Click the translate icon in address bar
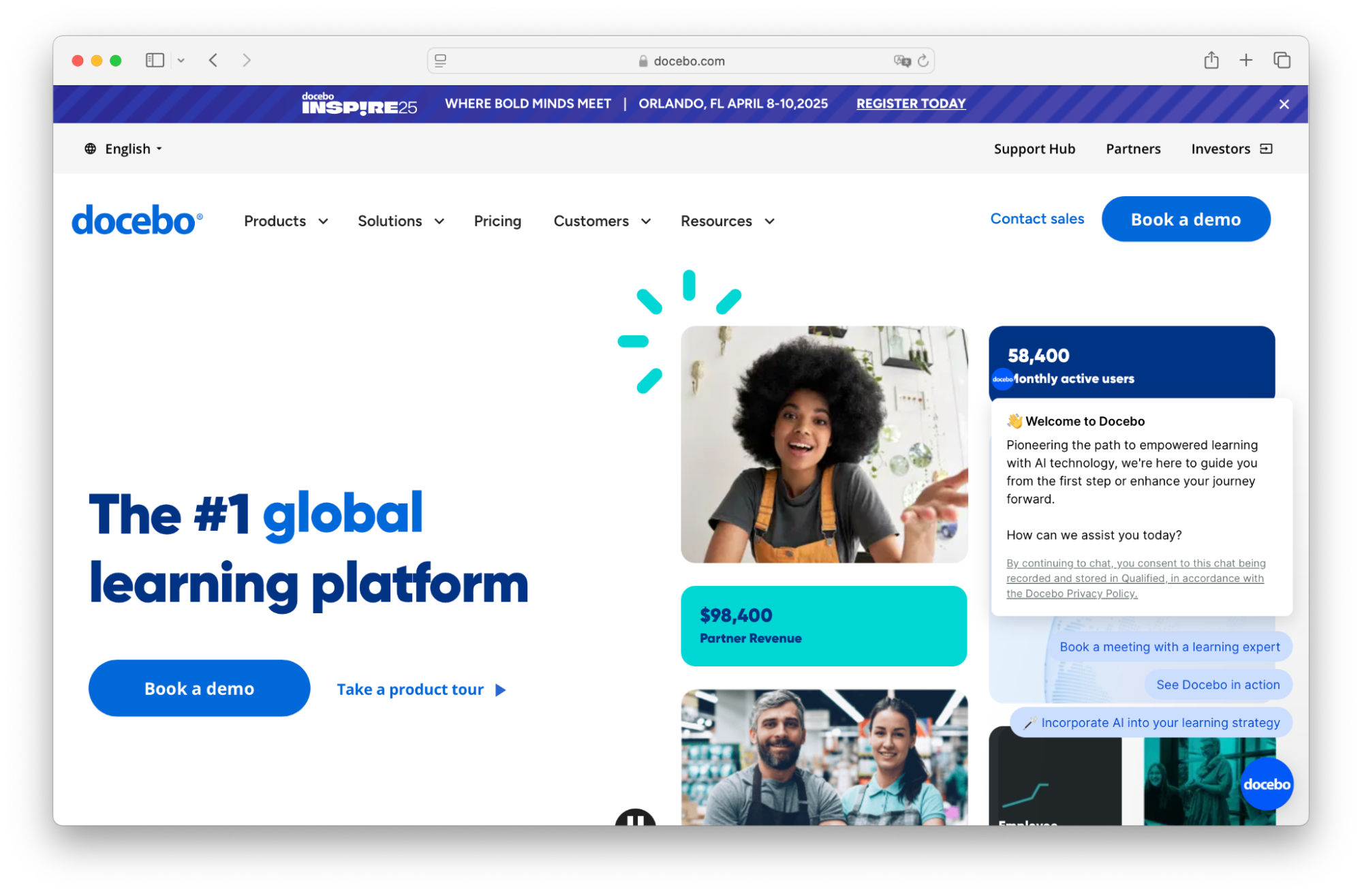Image resolution: width=1362 pixels, height=896 pixels. click(902, 61)
